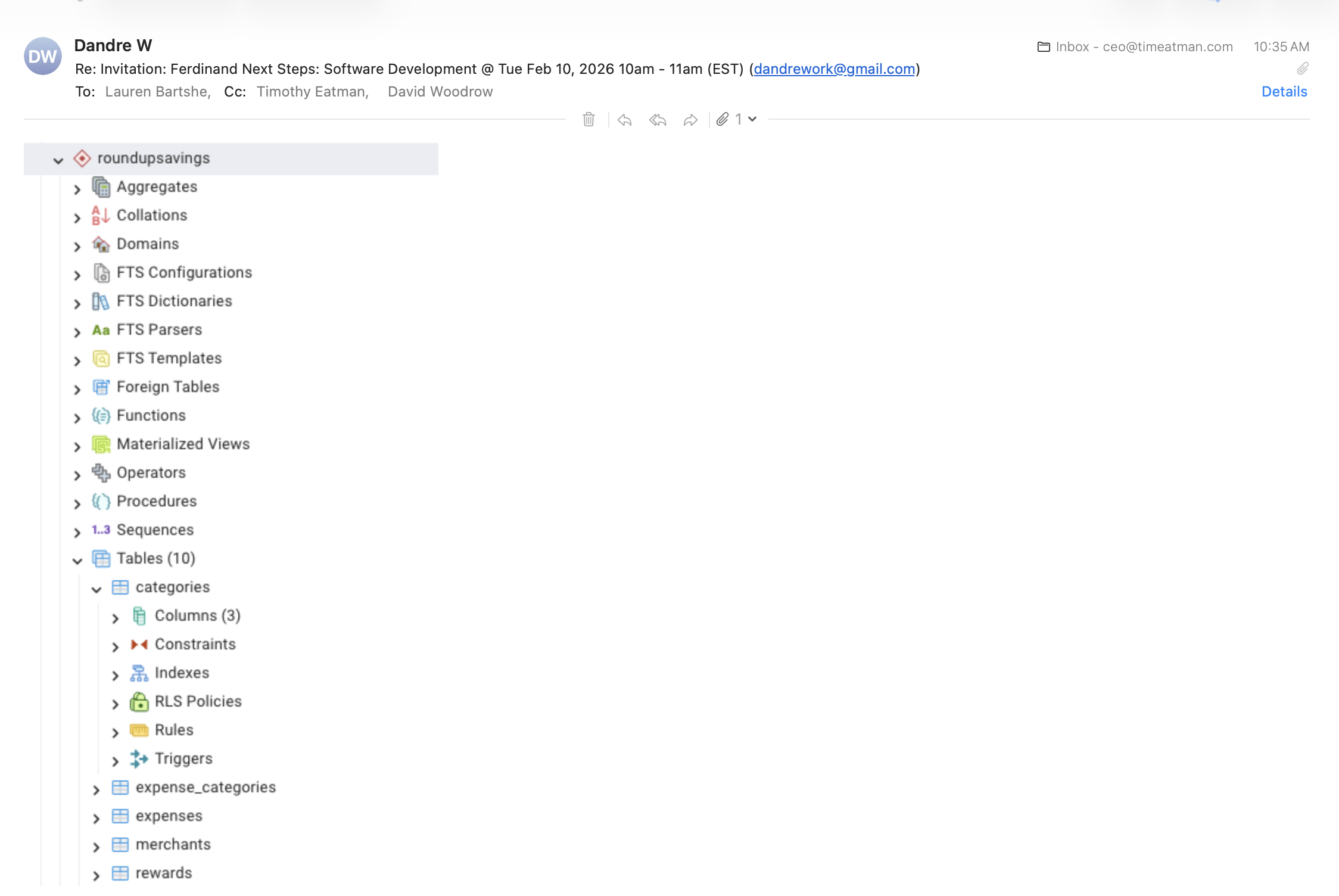Viewport: 1339px width, 896px height.
Task: Click the Timothy Eatman Cc recipient
Action: click(312, 92)
